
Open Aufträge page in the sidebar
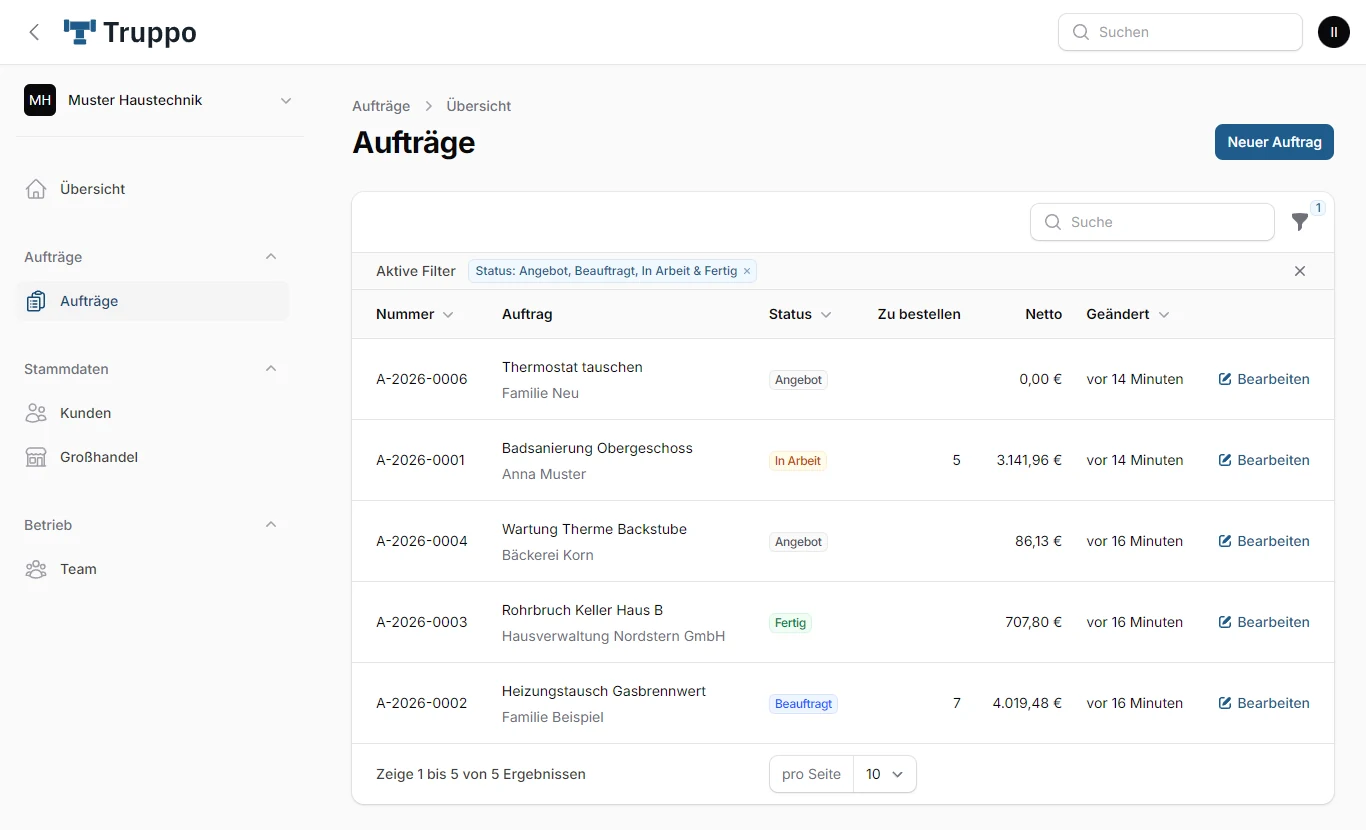(153, 301)
